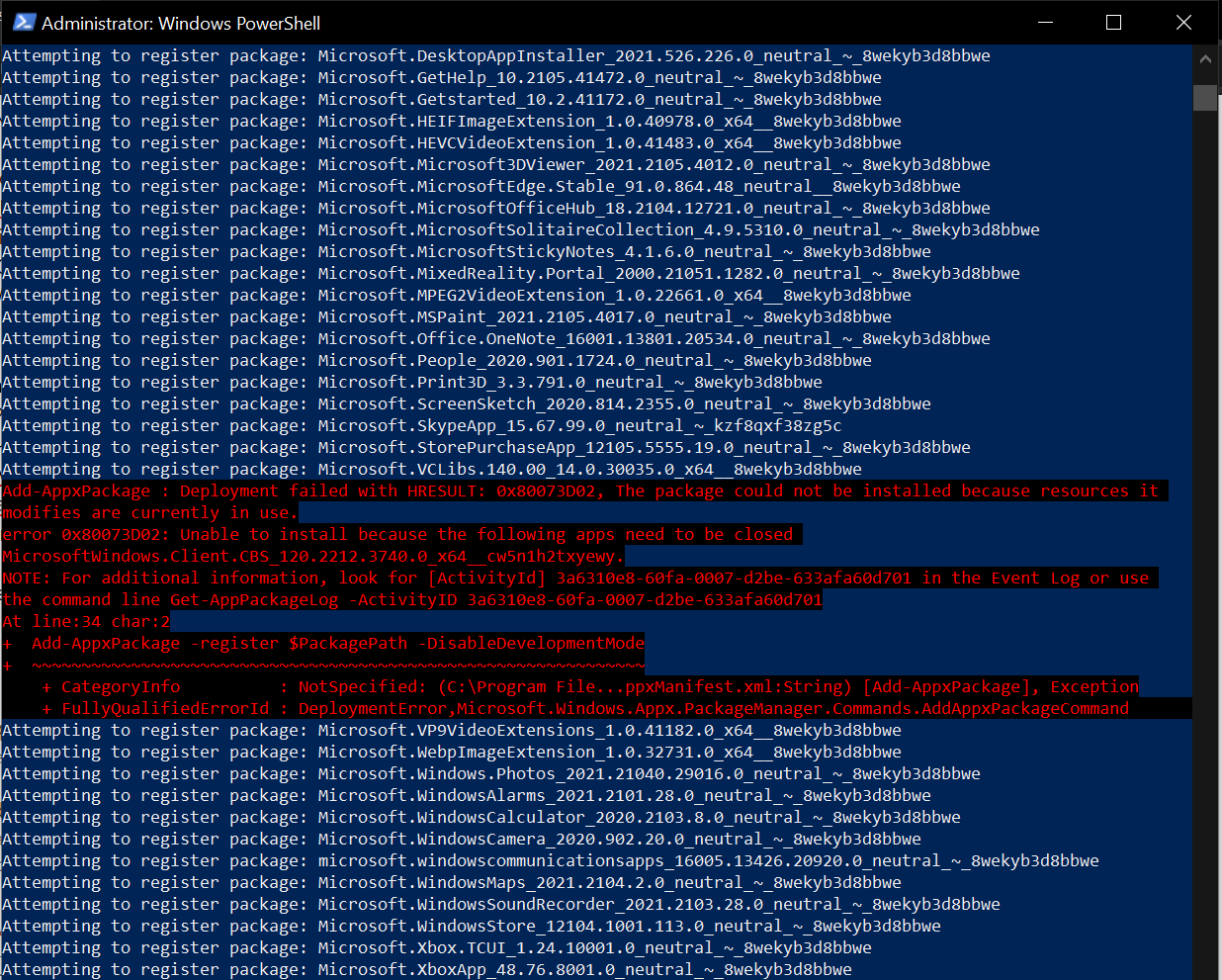Click the Microsoft.People package line
The height and width of the screenshot is (980, 1222).
tap(437, 361)
